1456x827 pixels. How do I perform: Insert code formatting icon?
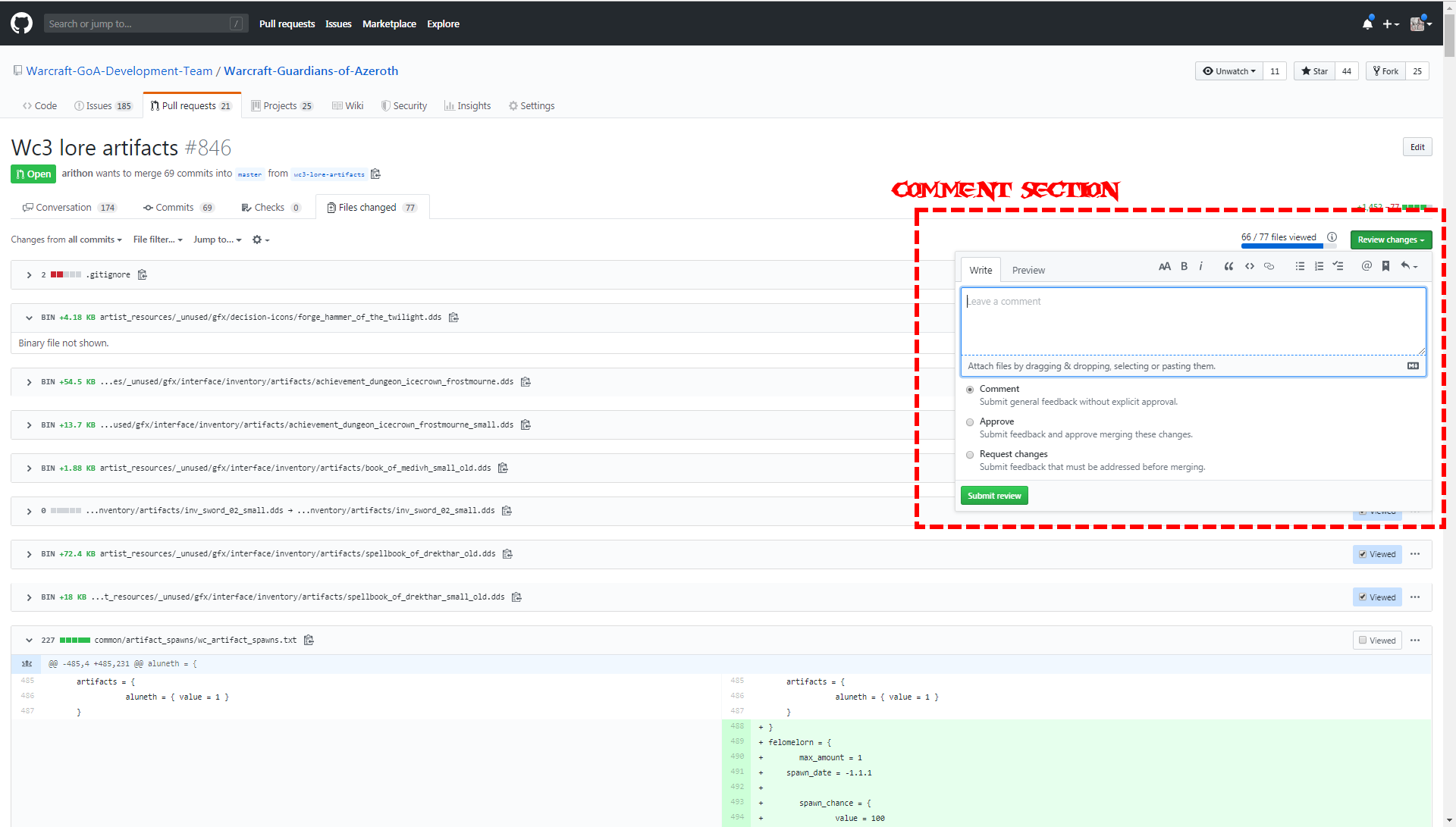1250,266
